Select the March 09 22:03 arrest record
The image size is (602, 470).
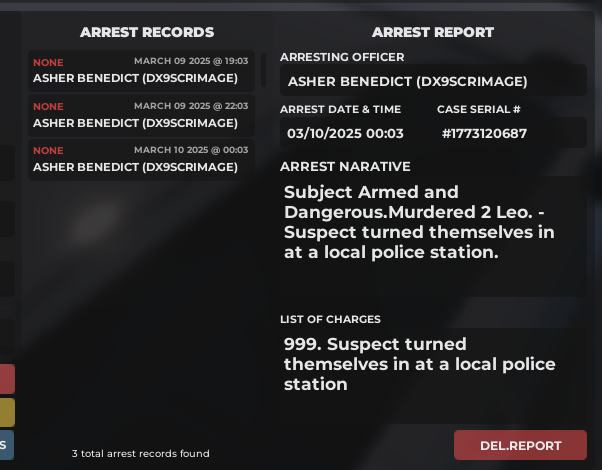[141, 115]
